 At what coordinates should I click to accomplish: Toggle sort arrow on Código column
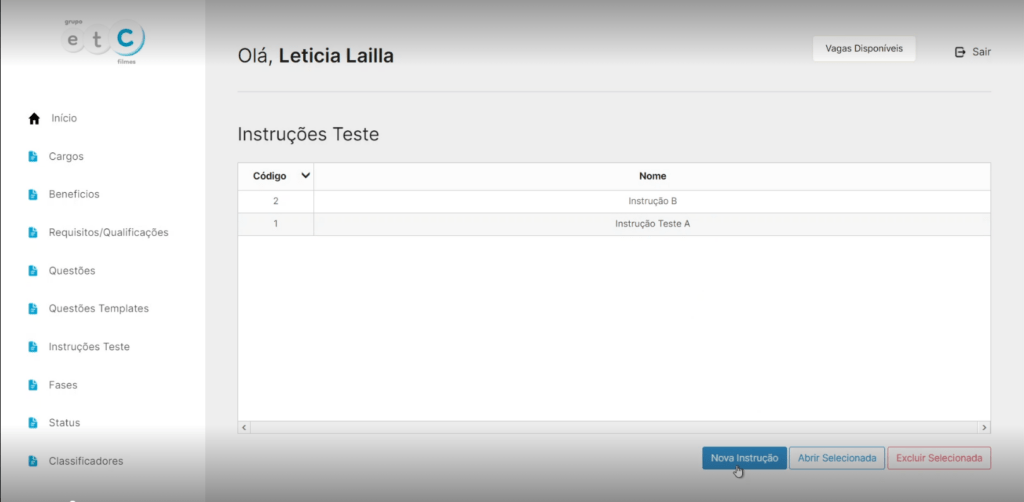click(x=305, y=176)
